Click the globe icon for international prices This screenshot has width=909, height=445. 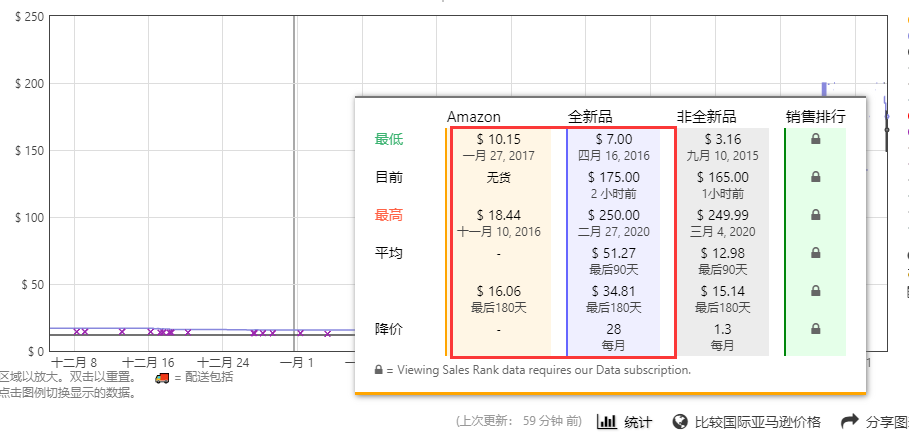pyautogui.click(x=680, y=422)
